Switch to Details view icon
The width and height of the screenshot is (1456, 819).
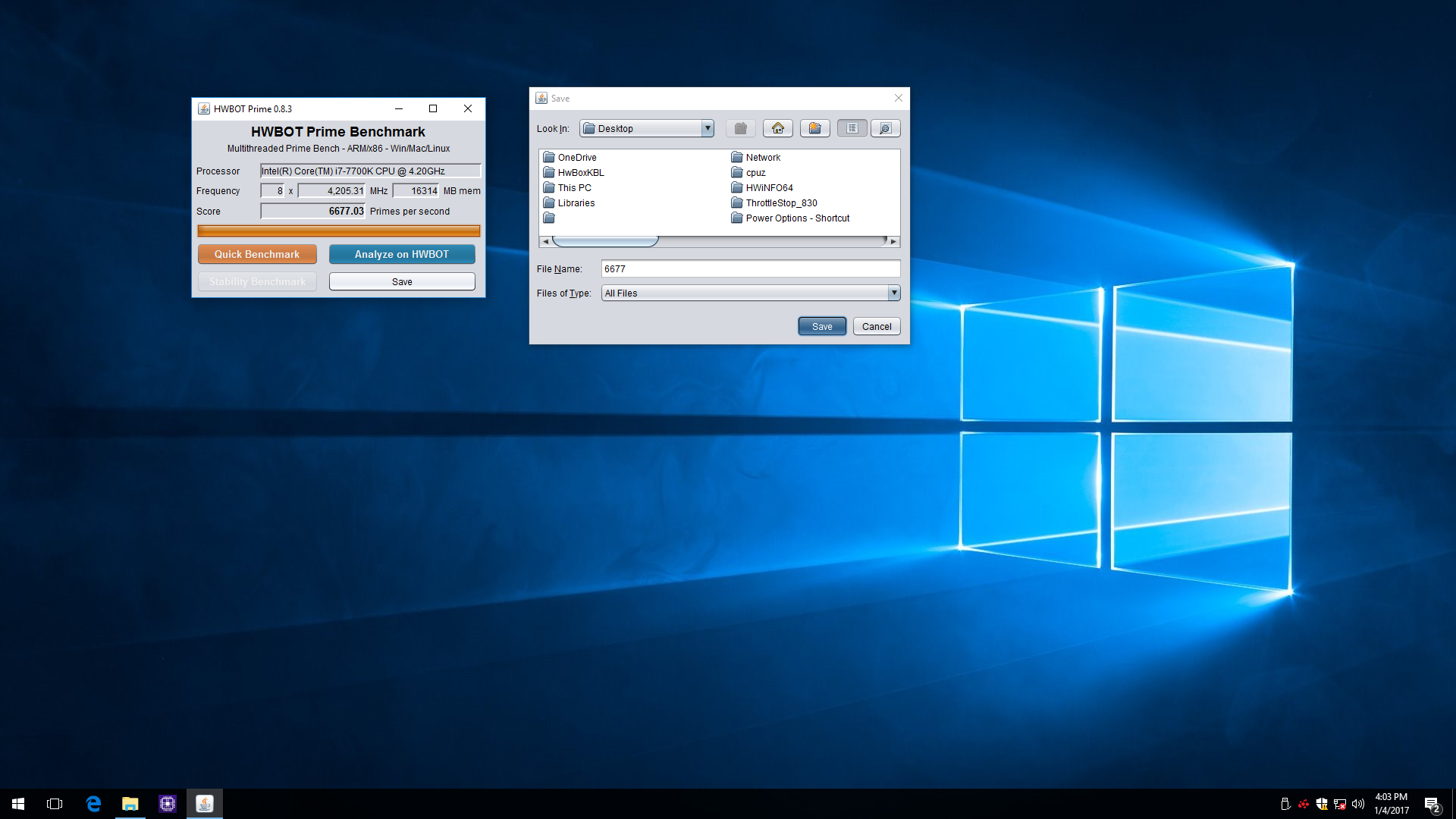pos(885,128)
